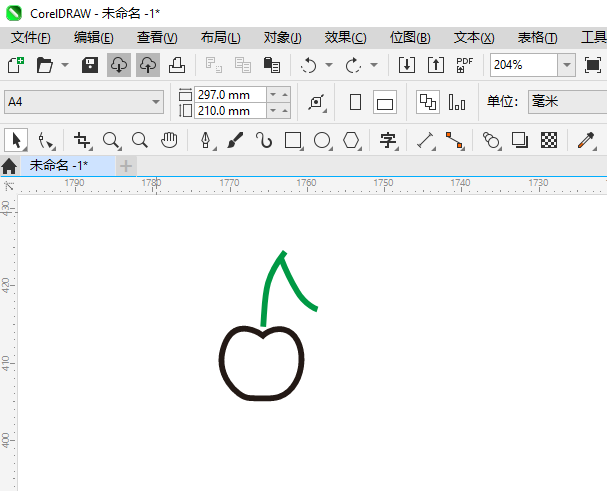
Task: Click the page width field 297.0 mm
Action: 230,94
